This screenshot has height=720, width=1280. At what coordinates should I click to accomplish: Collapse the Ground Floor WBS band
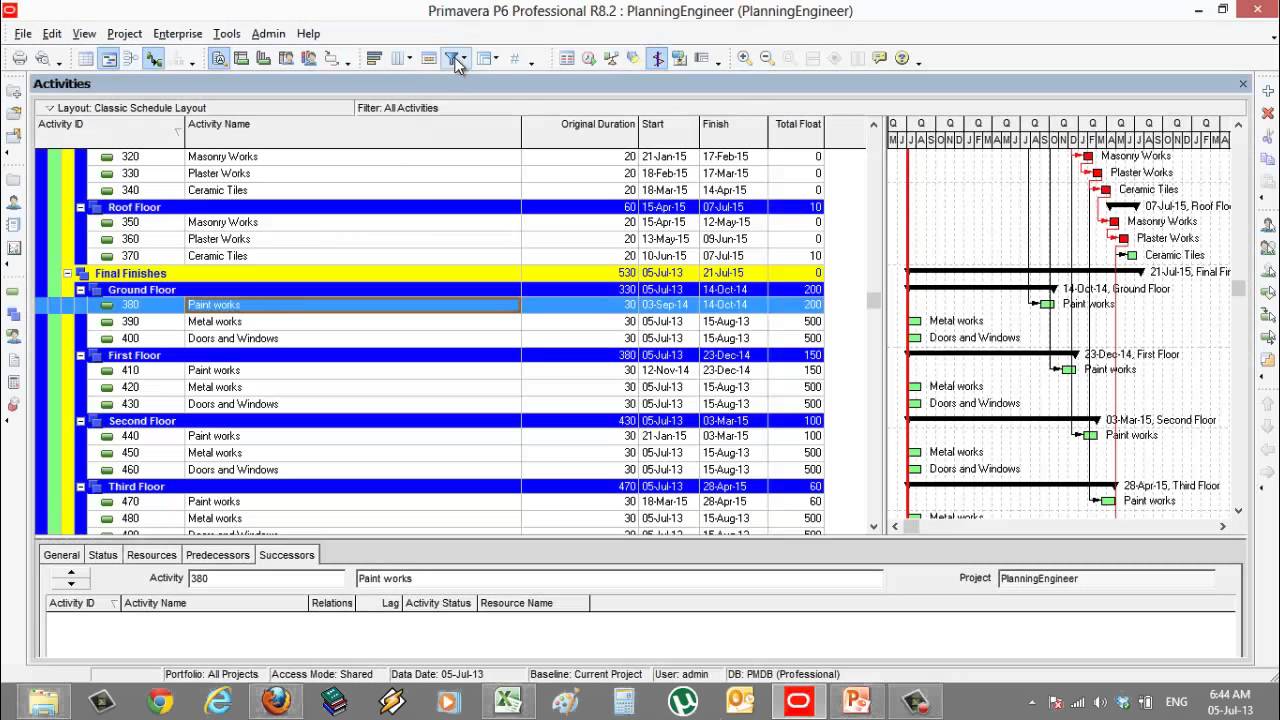82,290
